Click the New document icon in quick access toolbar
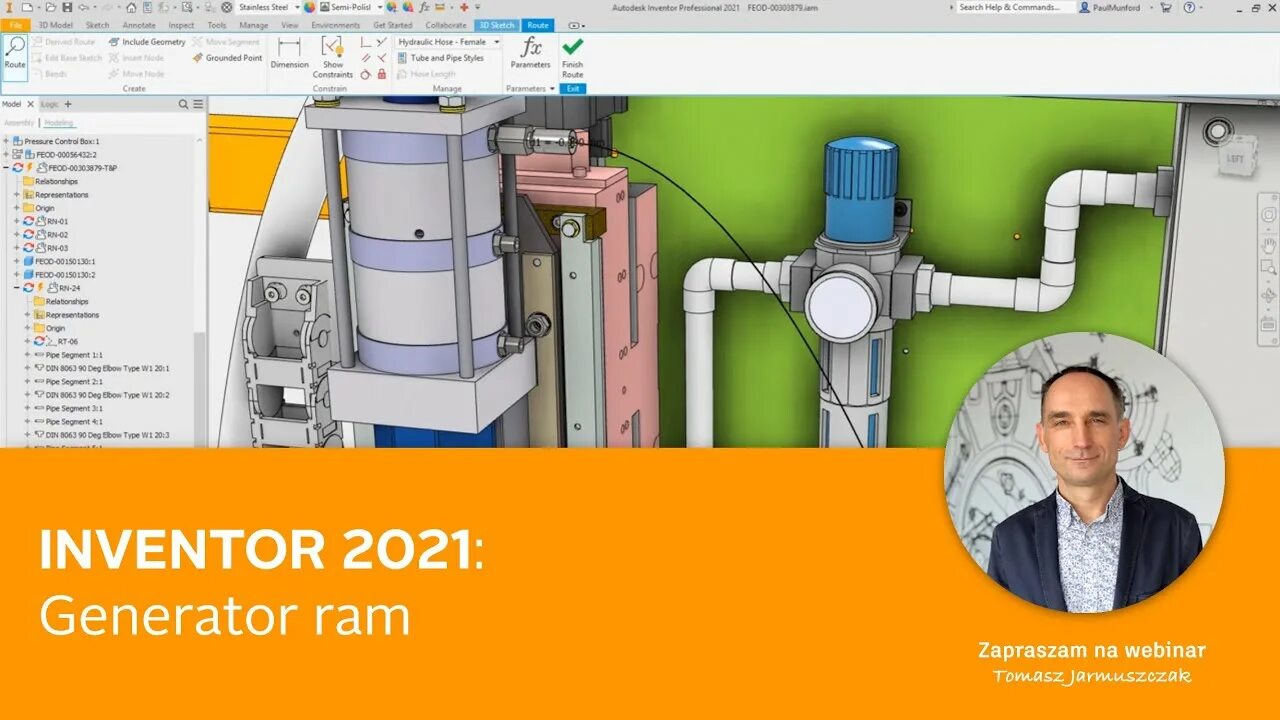The width and height of the screenshot is (1280, 720). [x=28, y=7]
